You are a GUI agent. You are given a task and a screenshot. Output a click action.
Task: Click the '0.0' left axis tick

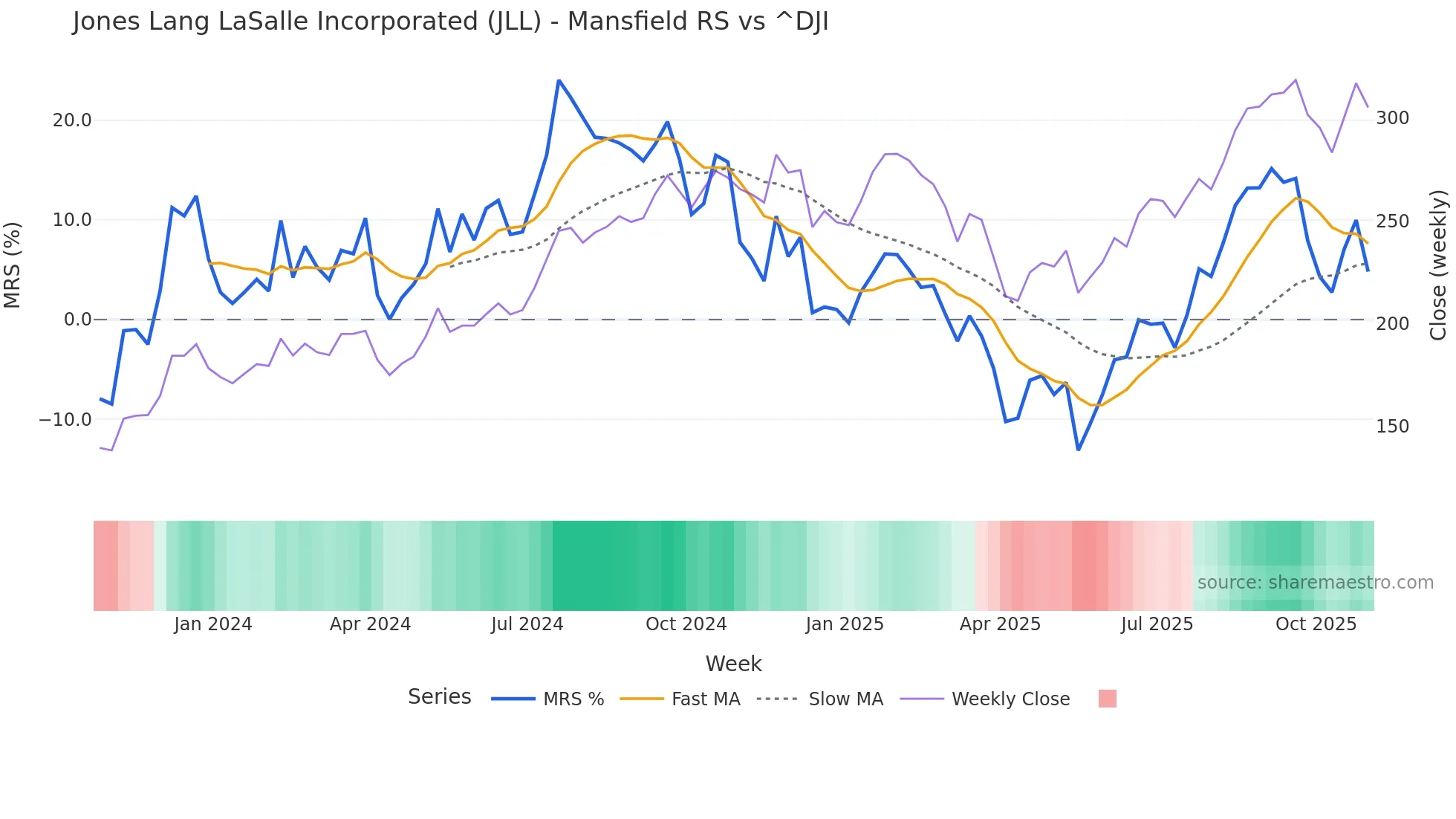click(77, 320)
